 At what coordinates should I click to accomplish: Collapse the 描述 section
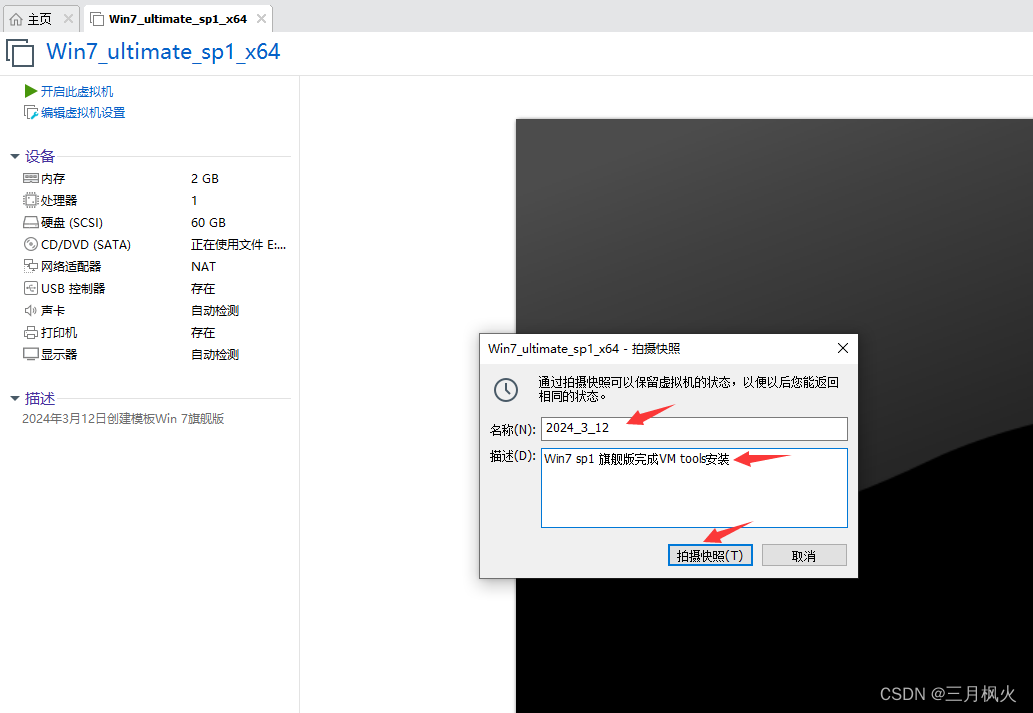click(14, 398)
